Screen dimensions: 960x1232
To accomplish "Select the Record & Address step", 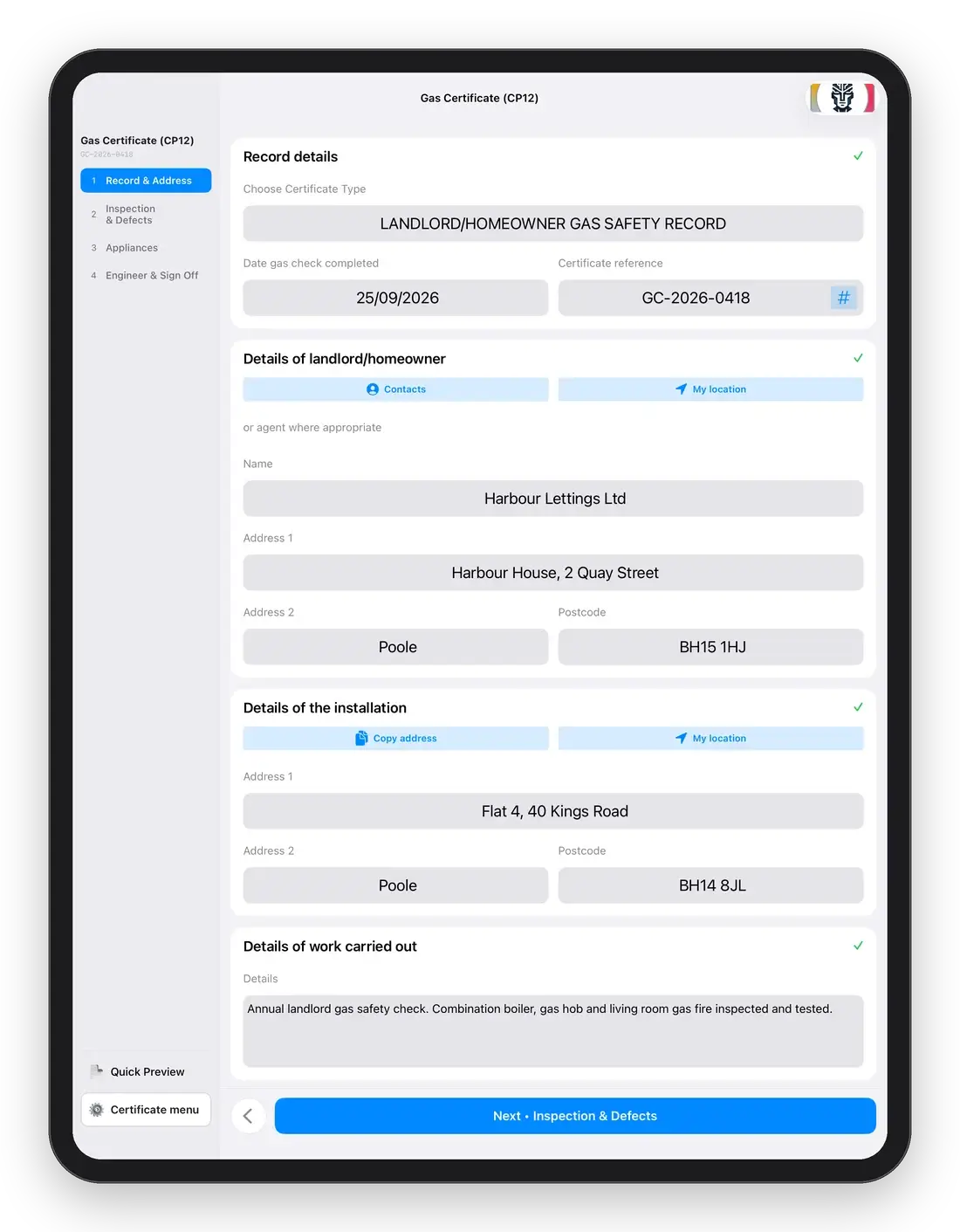I will (146, 181).
